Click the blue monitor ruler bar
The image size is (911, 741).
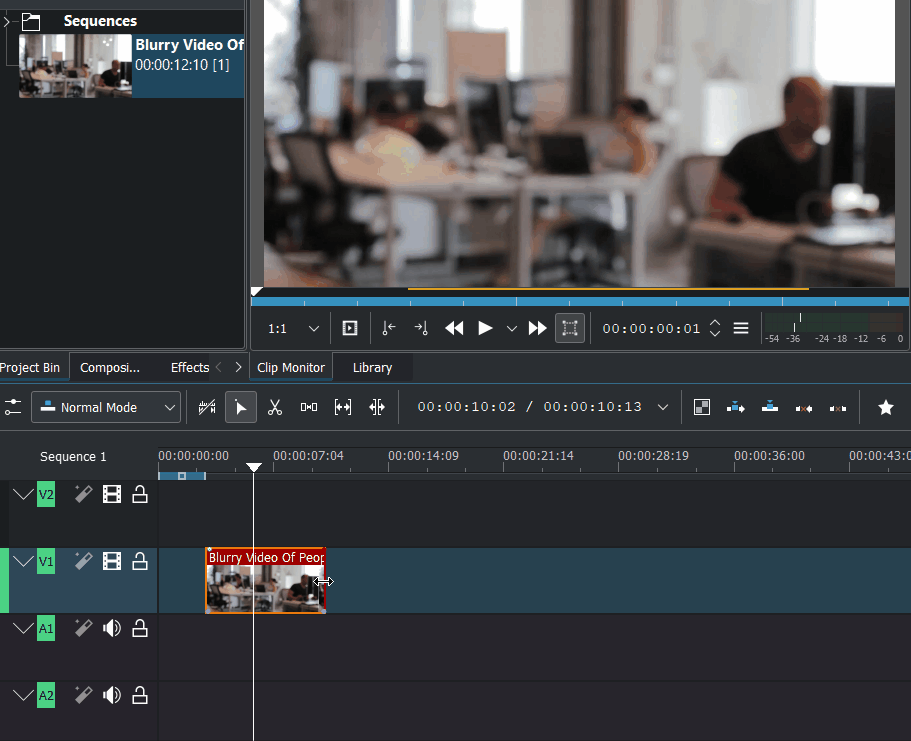tap(580, 302)
